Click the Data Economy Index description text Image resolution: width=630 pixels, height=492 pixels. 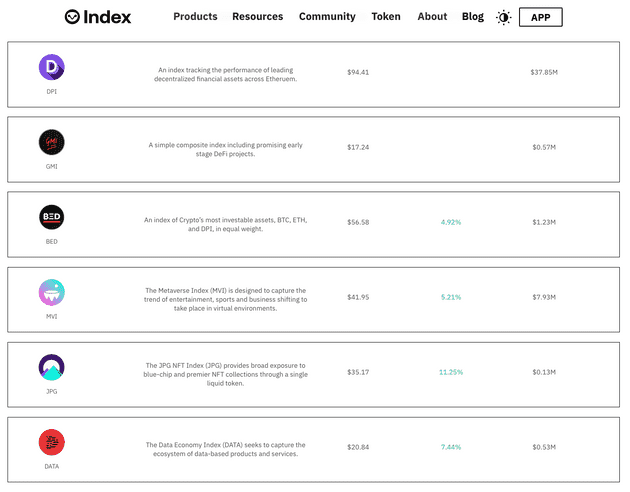pyautogui.click(x=225, y=449)
